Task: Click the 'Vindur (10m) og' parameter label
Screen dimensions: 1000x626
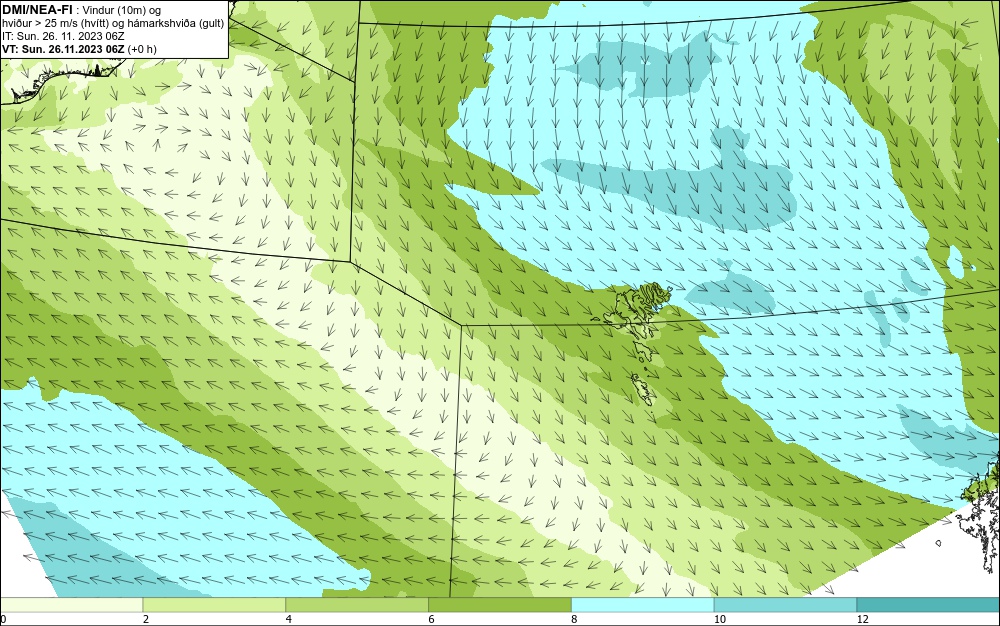Action: point(122,10)
